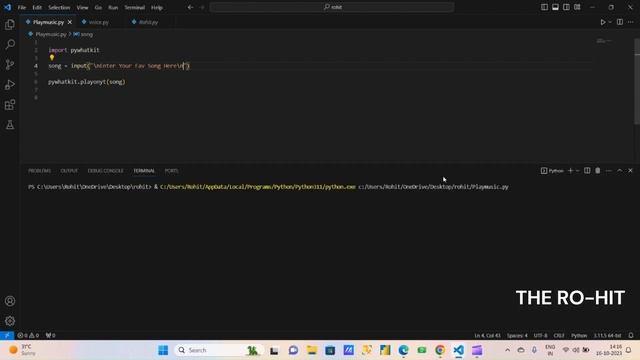
Task: Open the Go menu
Action: pyautogui.click(x=98, y=7)
